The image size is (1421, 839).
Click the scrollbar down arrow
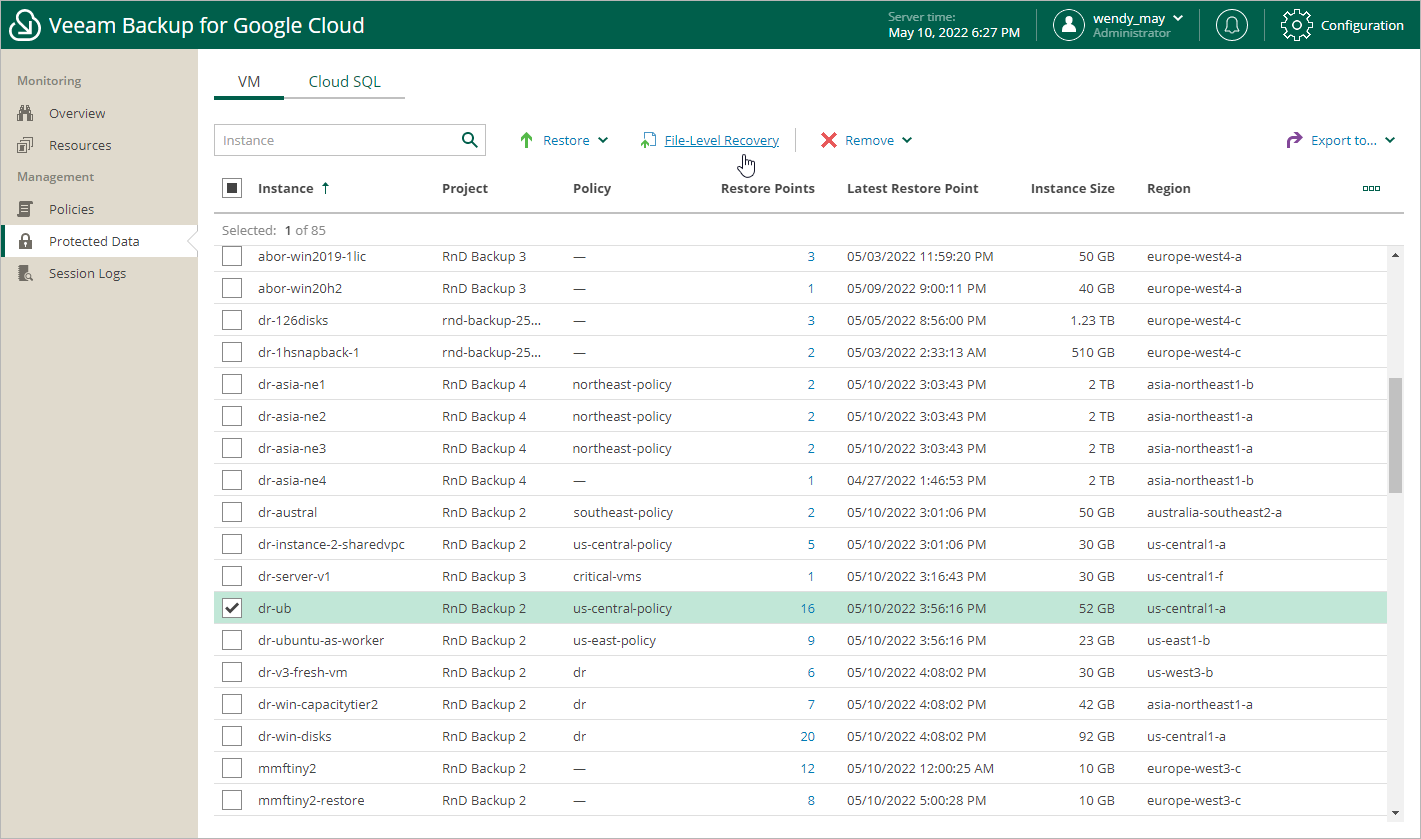(1396, 812)
